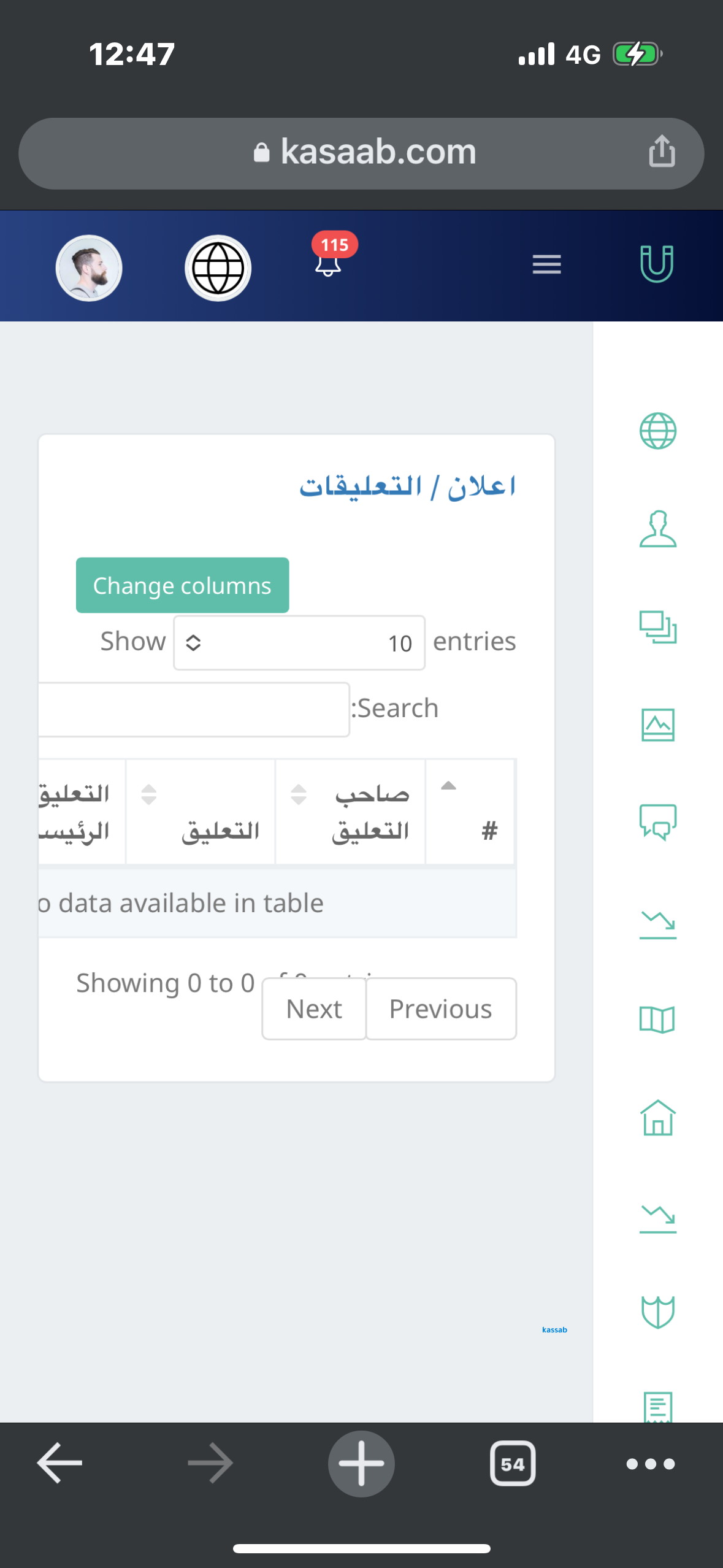This screenshot has width=723, height=1568.
Task: Open browser tabs switcher showing 54
Action: 513,1464
